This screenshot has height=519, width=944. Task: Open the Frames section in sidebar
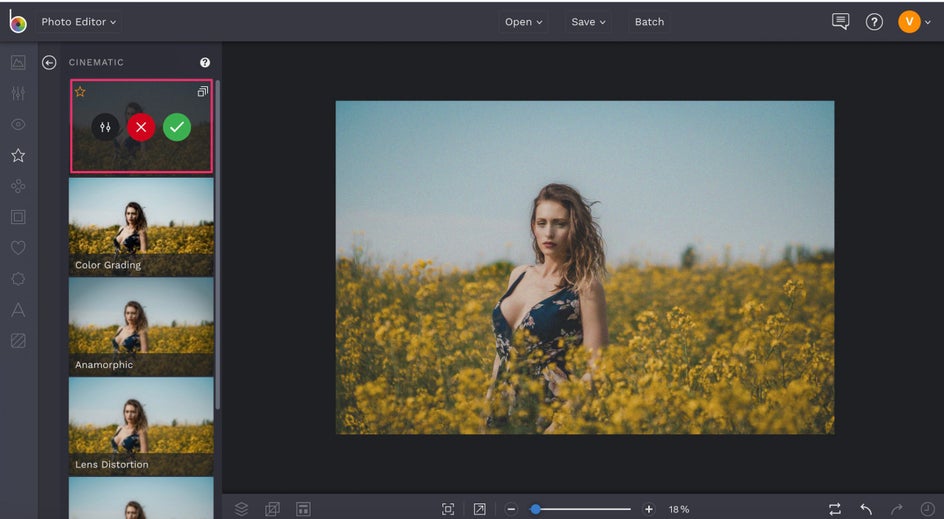pyautogui.click(x=18, y=217)
